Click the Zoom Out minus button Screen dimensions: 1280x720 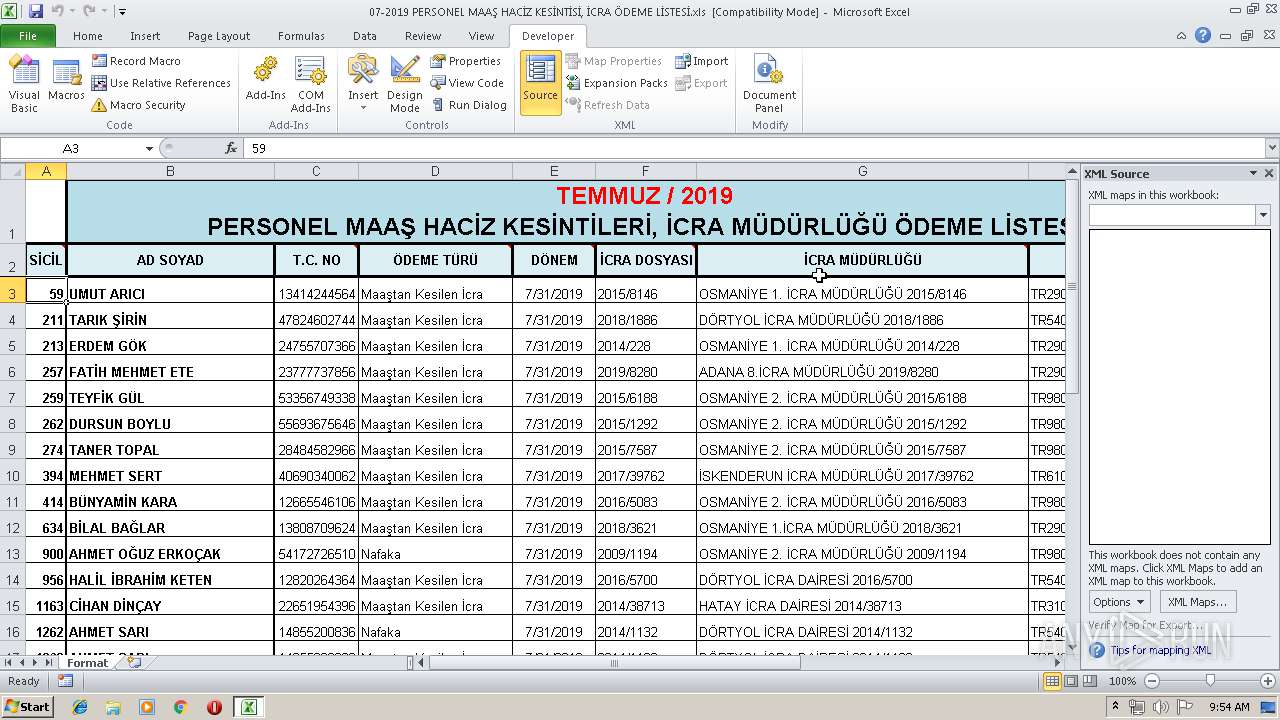[x=1151, y=681]
